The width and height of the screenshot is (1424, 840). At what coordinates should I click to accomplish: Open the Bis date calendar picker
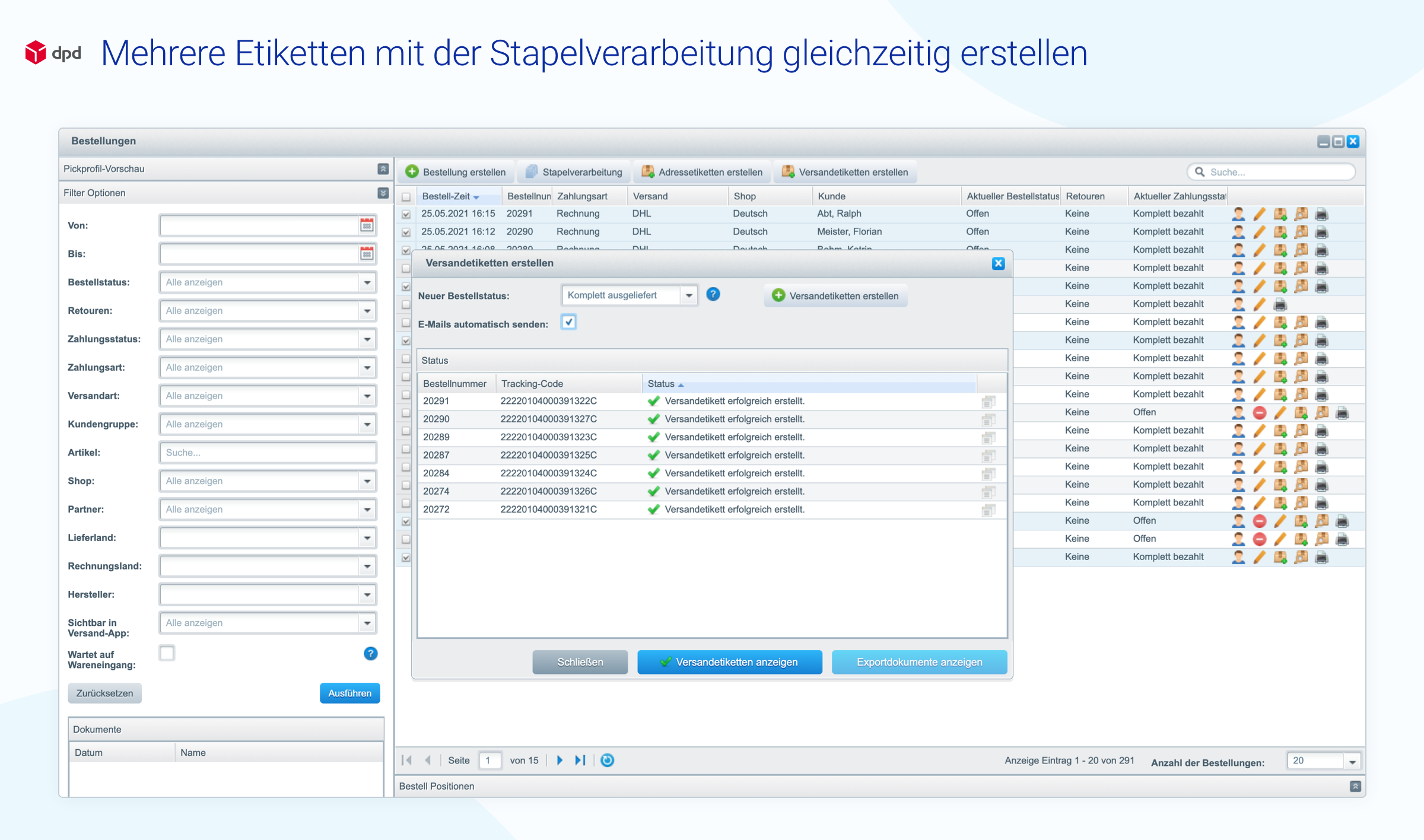(x=367, y=254)
